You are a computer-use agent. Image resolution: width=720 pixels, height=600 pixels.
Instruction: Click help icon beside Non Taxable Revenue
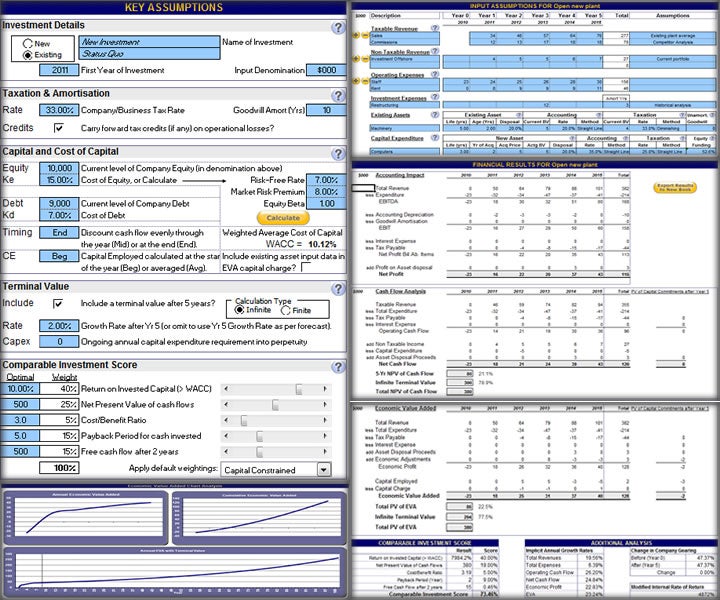434,51
